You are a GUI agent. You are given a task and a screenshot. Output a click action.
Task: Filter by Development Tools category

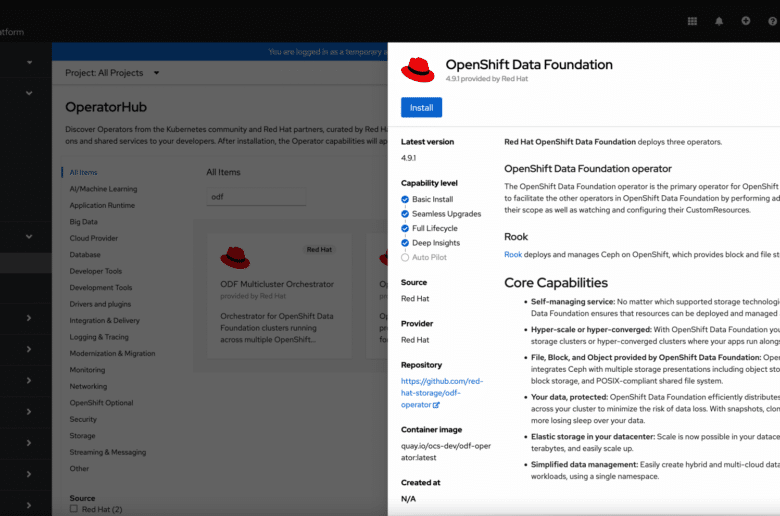pos(101,287)
